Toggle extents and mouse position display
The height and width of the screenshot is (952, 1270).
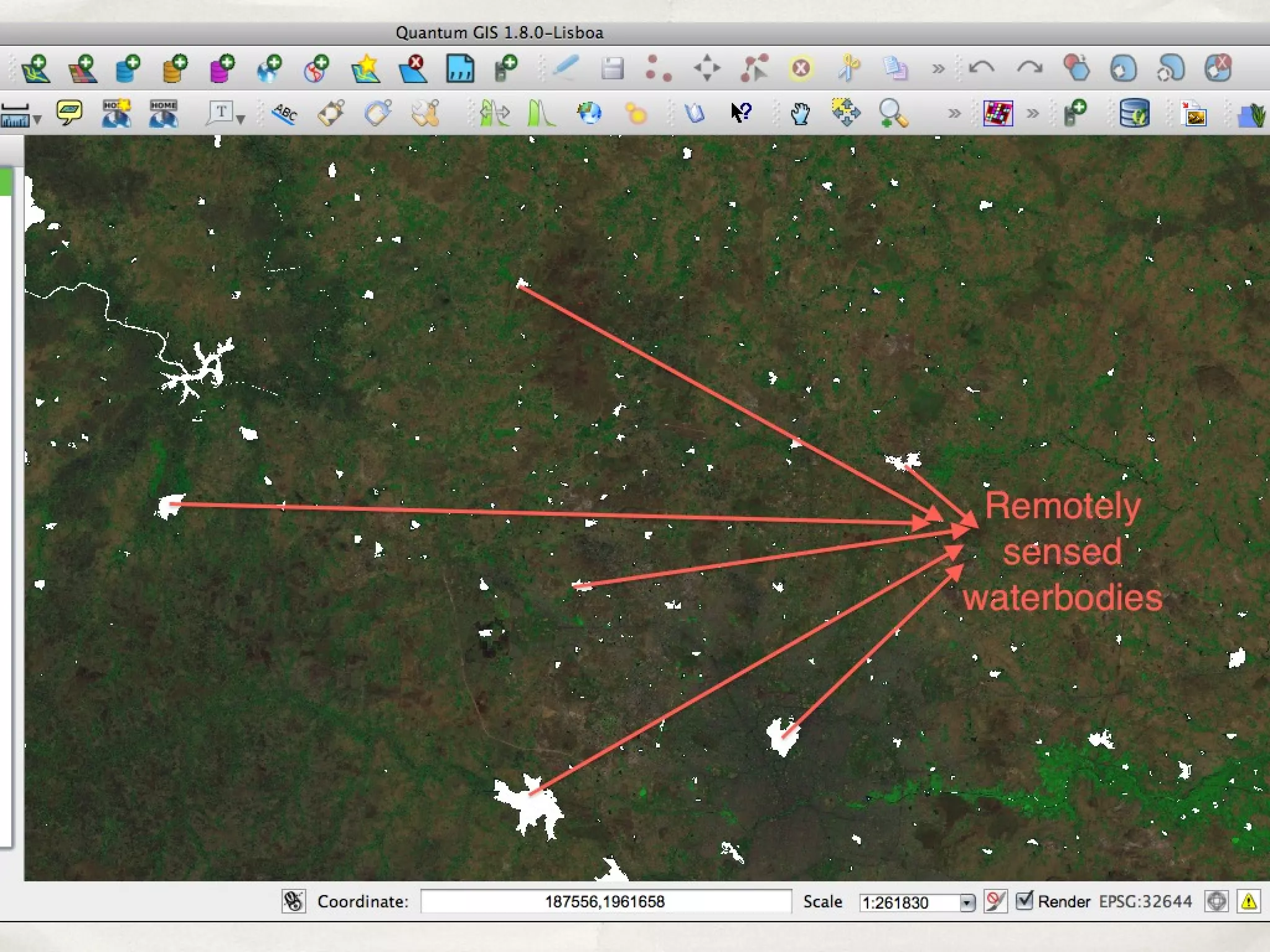(293, 901)
